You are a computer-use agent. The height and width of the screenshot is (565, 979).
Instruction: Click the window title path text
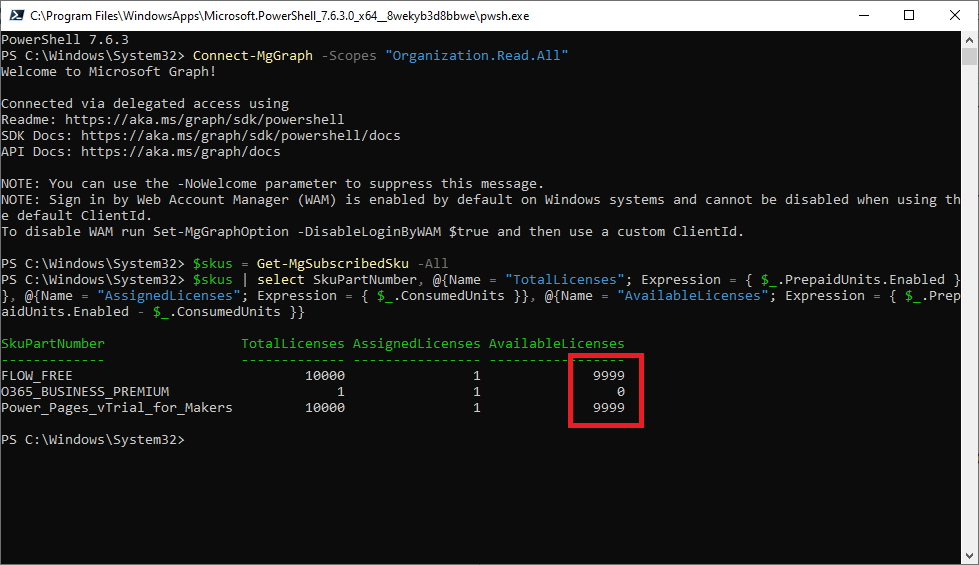(280, 16)
